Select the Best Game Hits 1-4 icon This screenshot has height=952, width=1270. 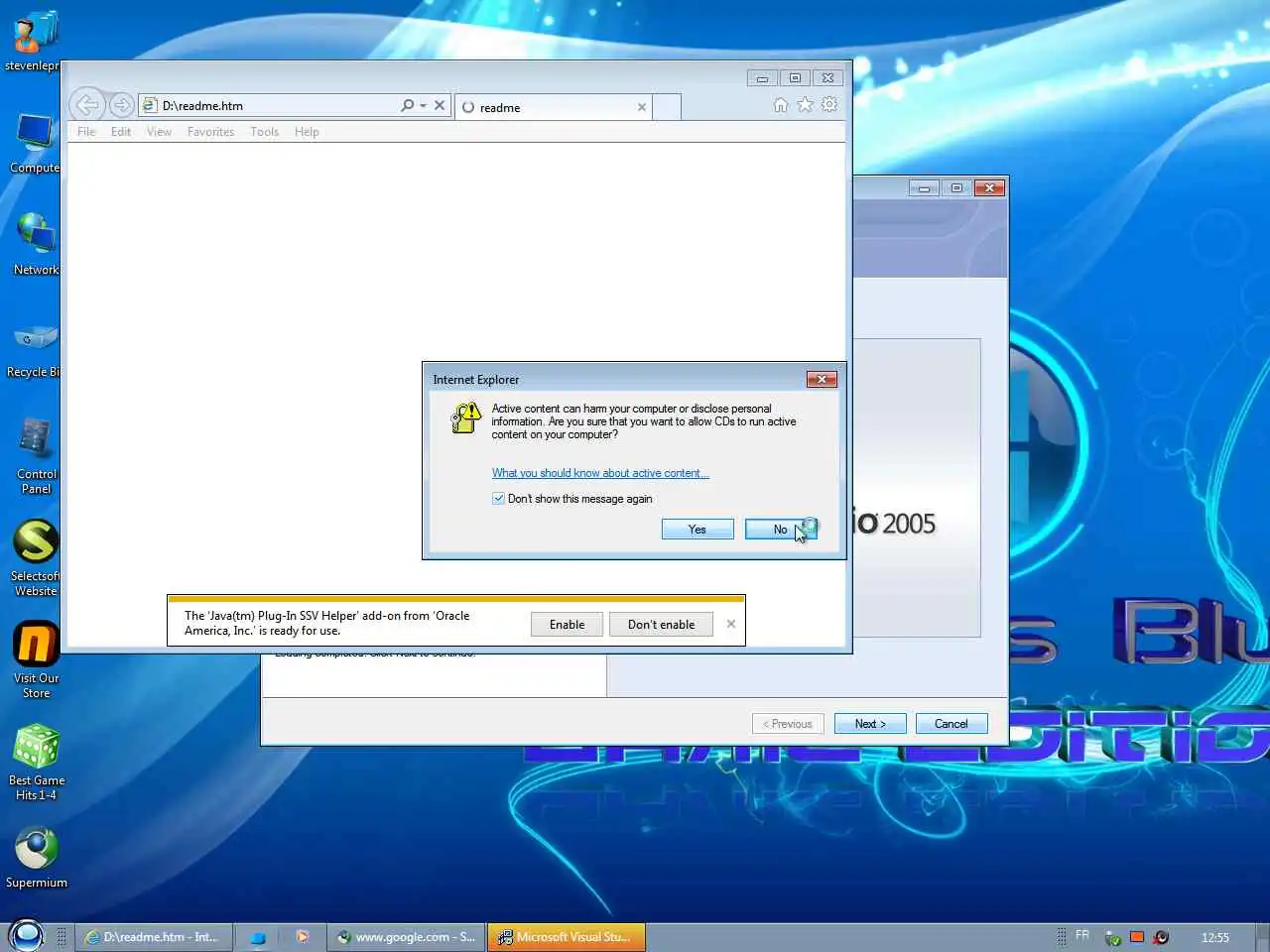point(37,762)
